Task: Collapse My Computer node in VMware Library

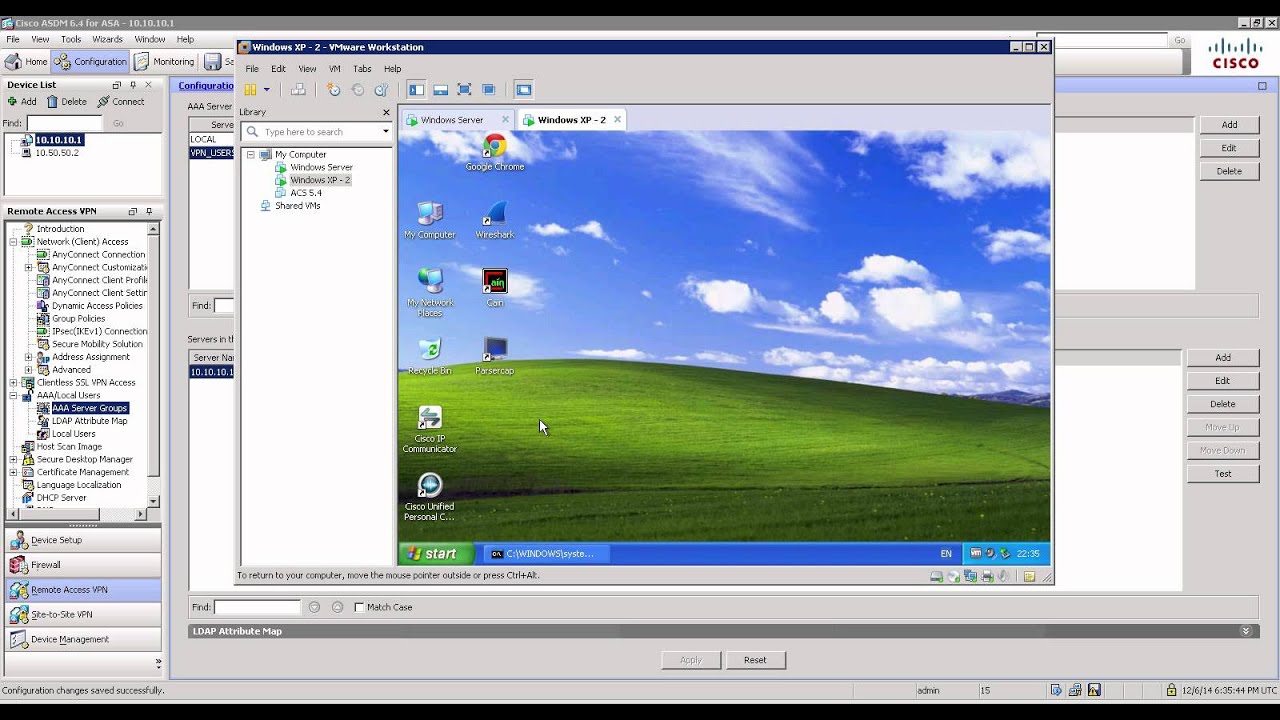Action: [250, 155]
